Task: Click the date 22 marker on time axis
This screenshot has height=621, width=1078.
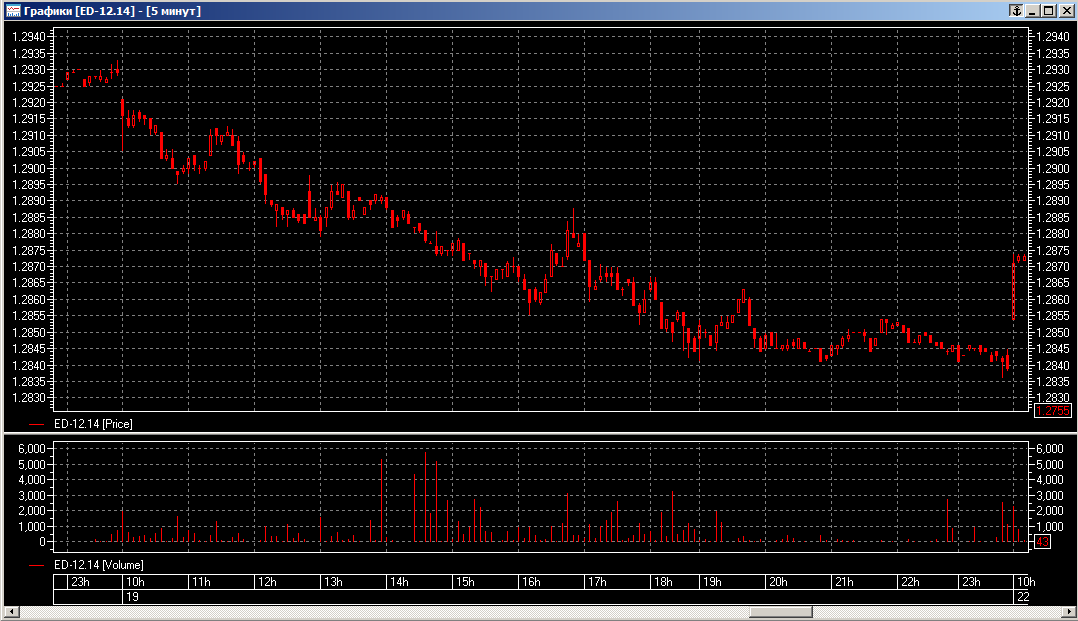Action: click(1022, 597)
